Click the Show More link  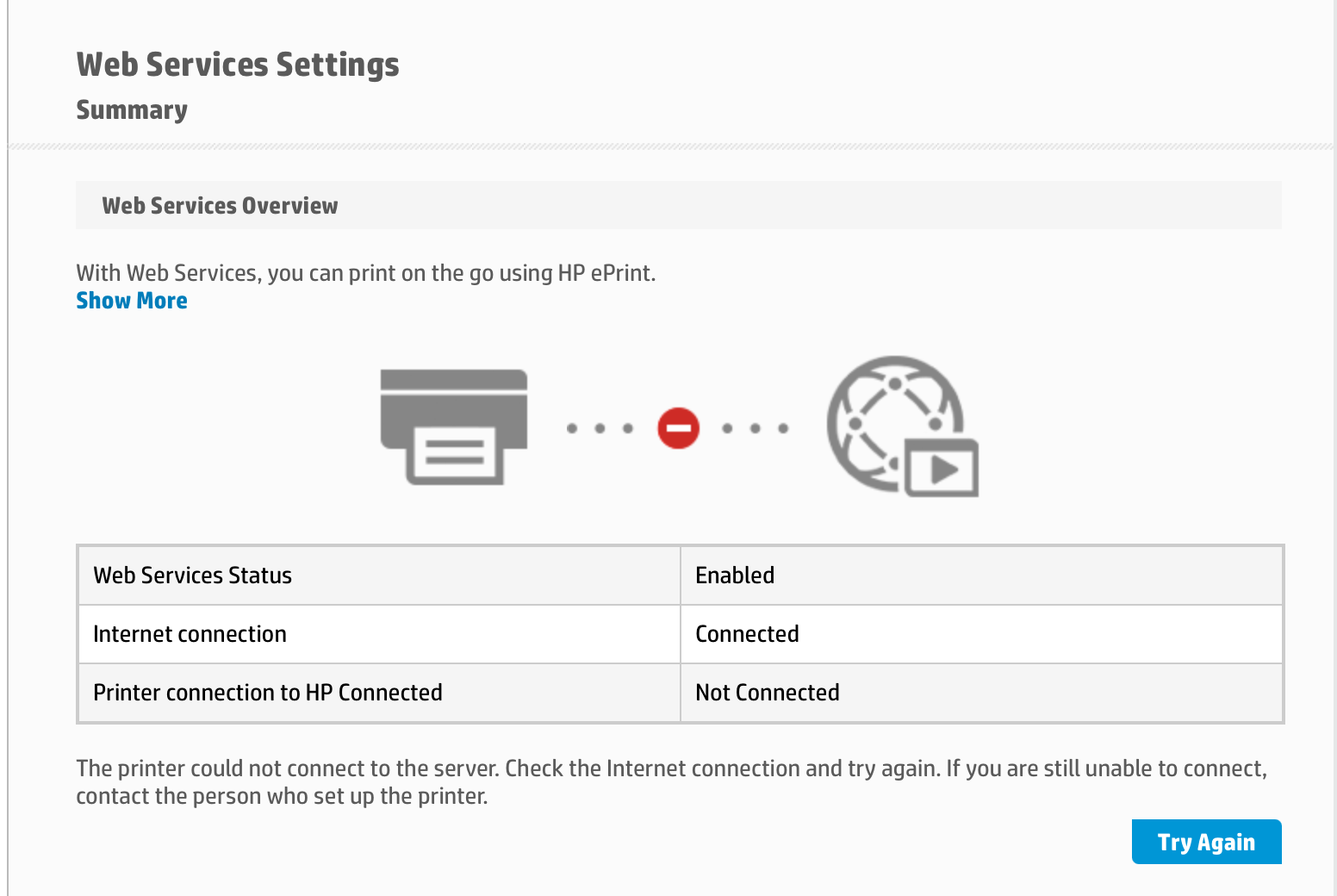click(x=132, y=301)
